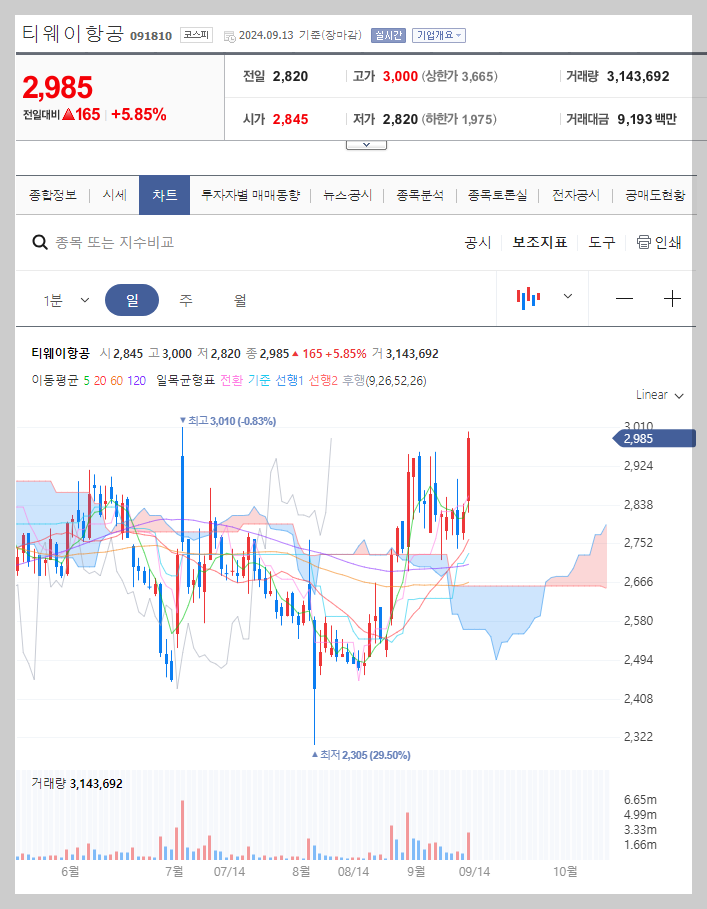
Task: Expand the quote details chevron
Action: pos(366,145)
